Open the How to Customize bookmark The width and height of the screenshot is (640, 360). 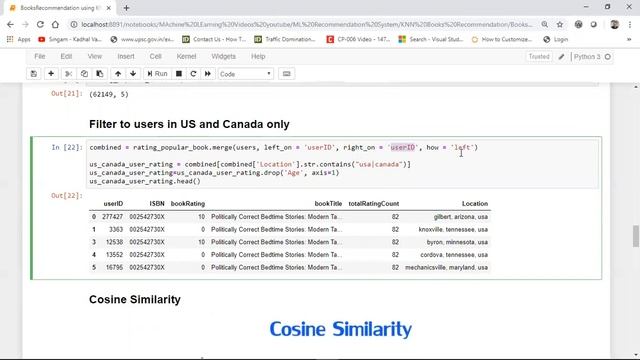tap(502, 39)
